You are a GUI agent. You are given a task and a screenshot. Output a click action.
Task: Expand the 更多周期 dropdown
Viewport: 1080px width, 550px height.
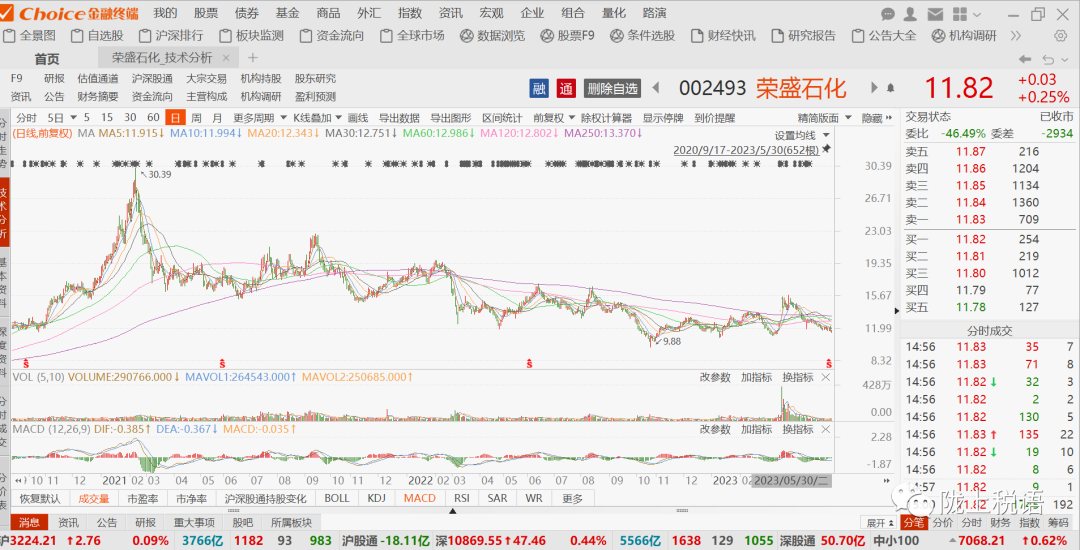(258, 118)
